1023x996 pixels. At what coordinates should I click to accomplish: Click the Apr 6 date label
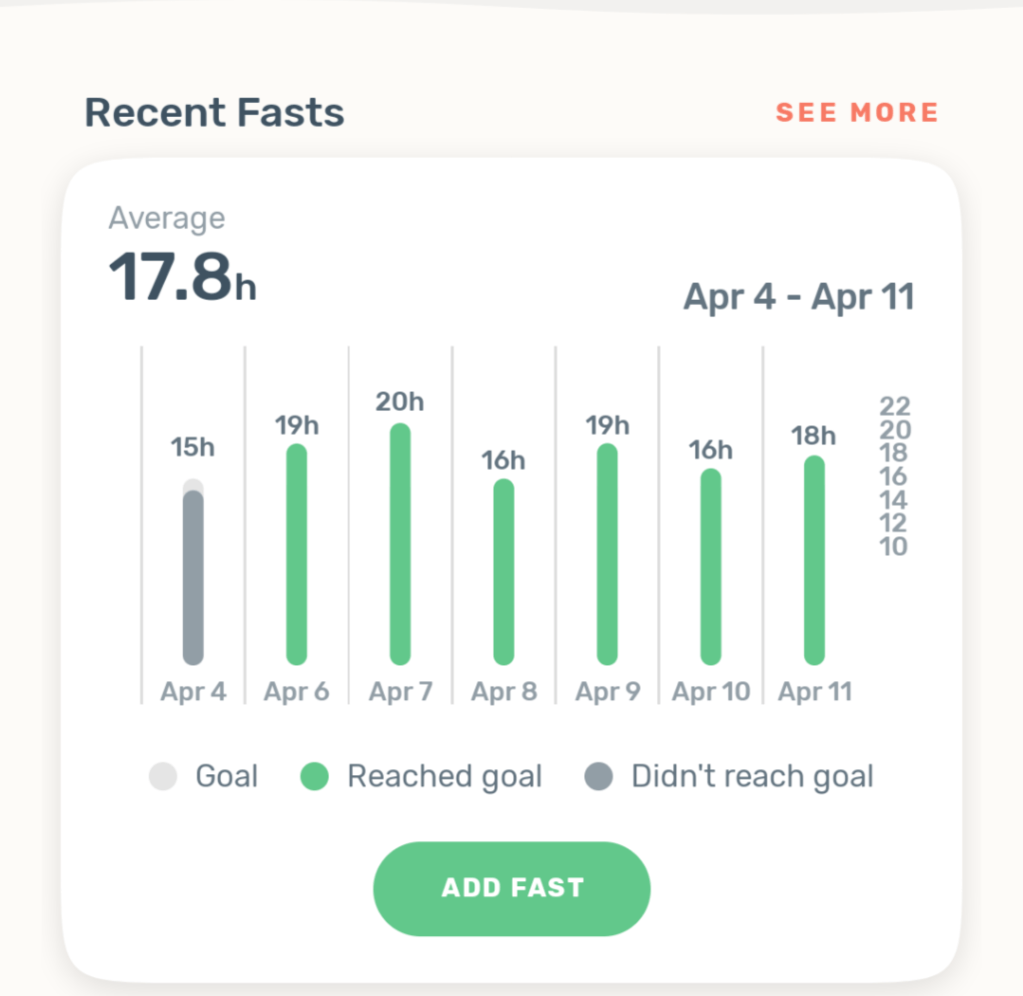pyautogui.click(x=296, y=691)
